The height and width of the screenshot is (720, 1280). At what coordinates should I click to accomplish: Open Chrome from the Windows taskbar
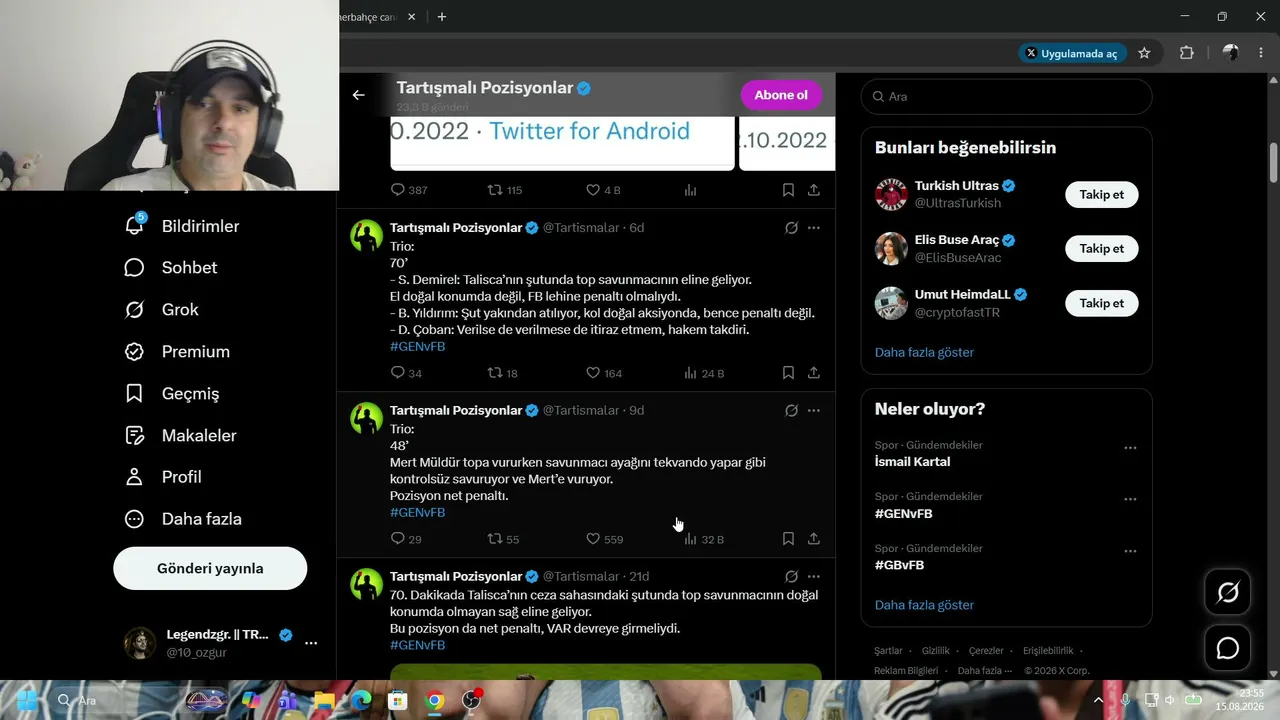(435, 700)
